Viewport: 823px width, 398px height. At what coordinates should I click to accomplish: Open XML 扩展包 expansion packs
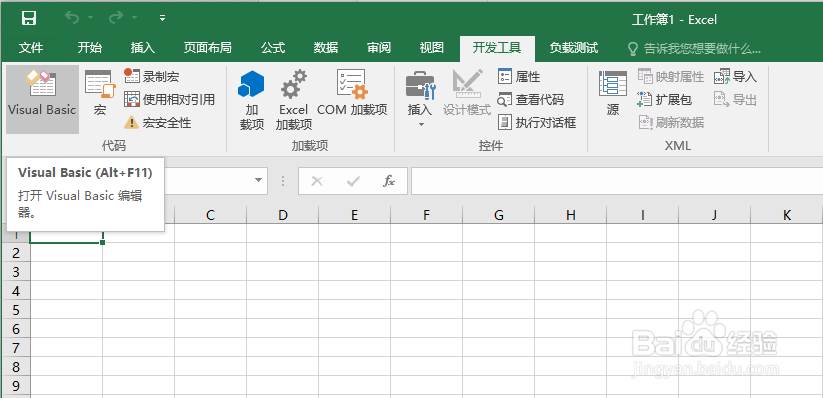pos(664,99)
